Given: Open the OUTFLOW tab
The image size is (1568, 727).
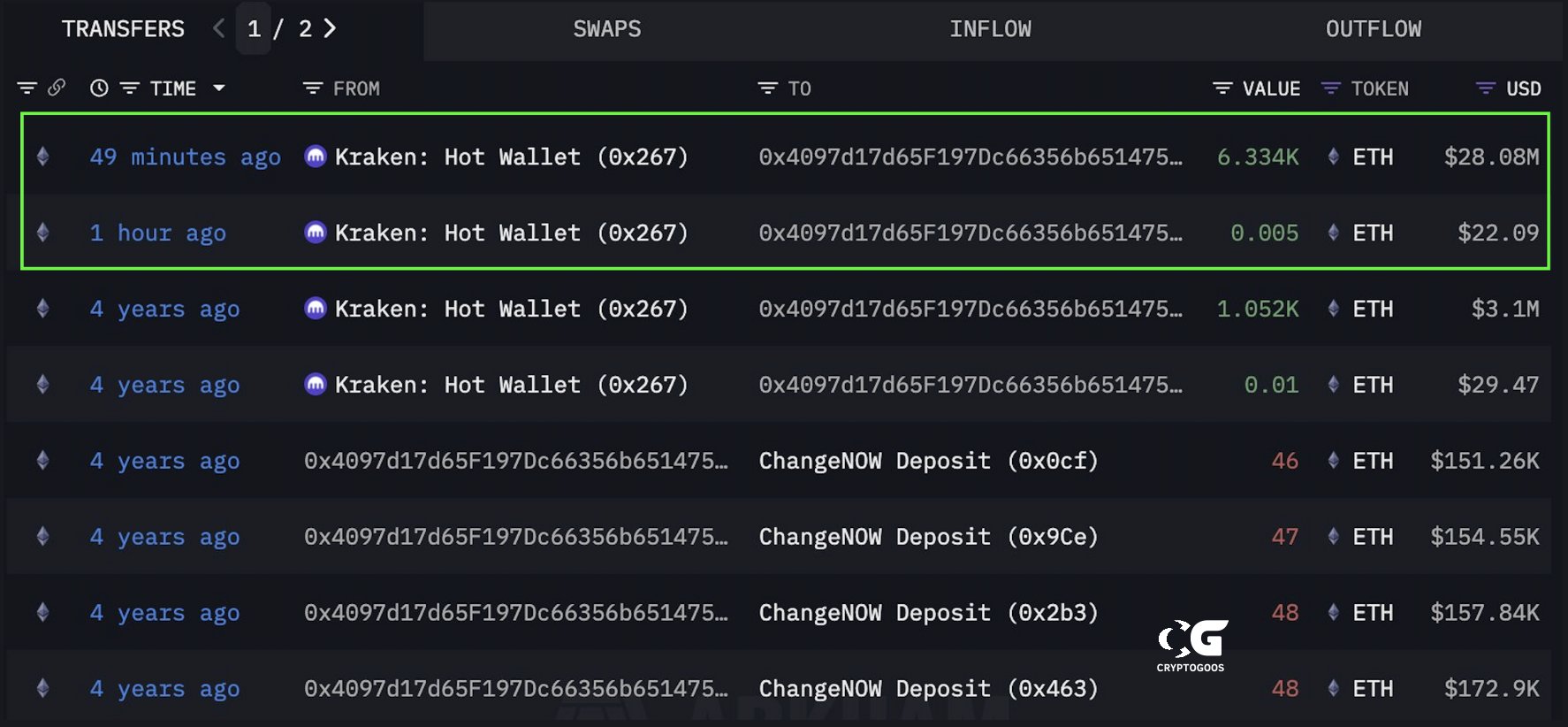Looking at the screenshot, I should click(x=1373, y=29).
